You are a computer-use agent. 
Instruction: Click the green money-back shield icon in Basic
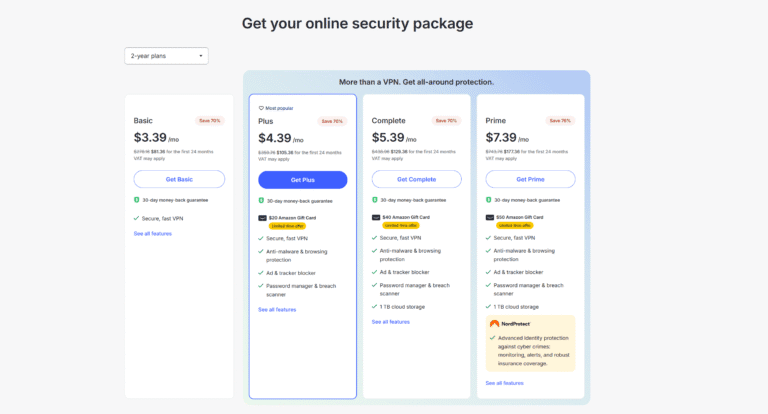(137, 200)
